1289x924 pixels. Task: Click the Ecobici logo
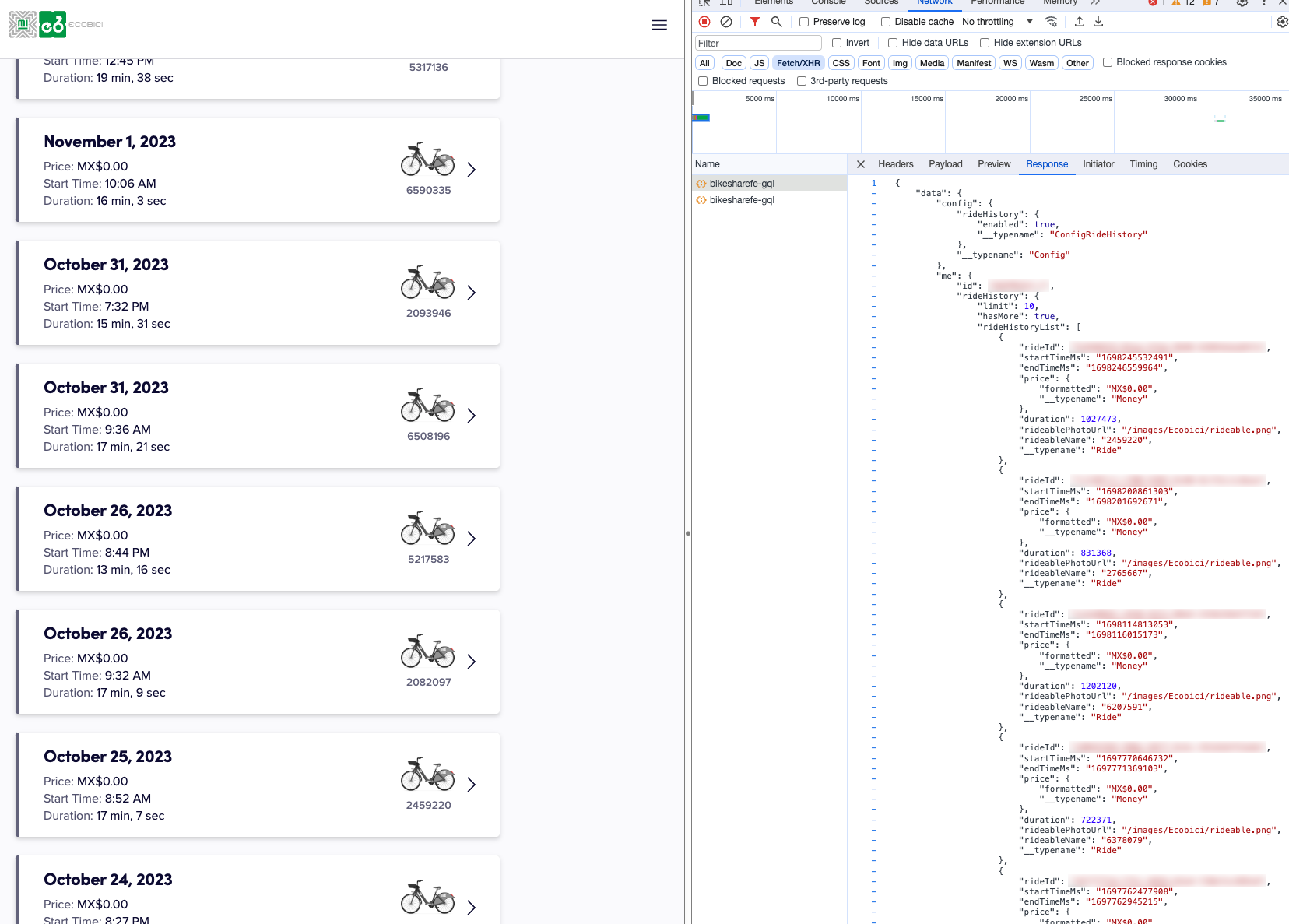tap(56, 25)
